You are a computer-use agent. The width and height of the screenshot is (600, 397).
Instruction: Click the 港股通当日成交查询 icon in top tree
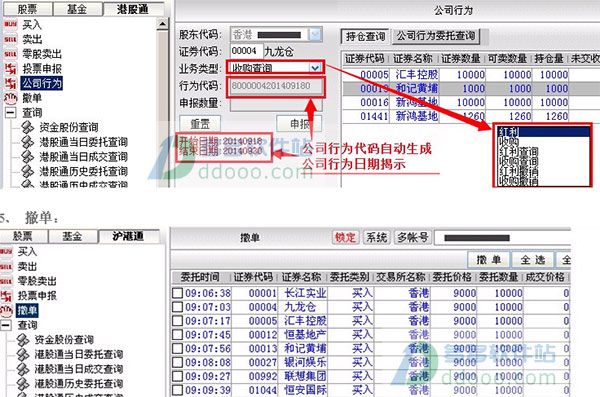coord(27,157)
